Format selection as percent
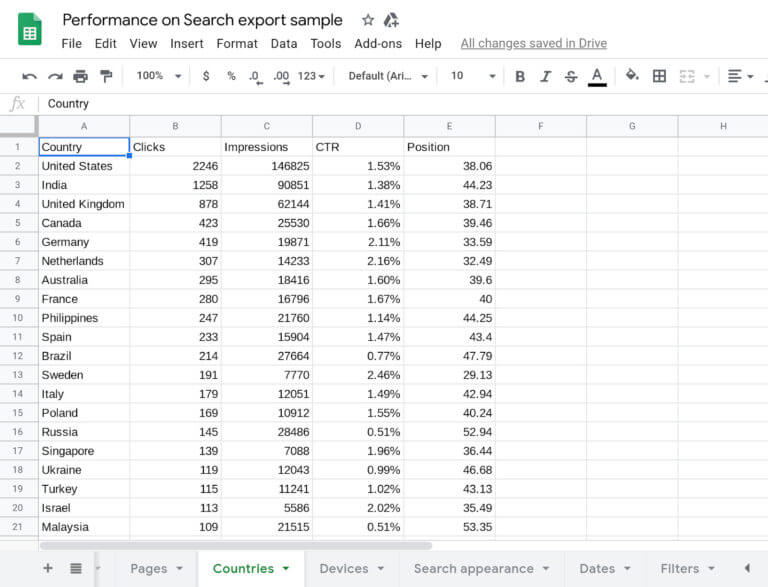This screenshot has width=768, height=587. pos(231,76)
